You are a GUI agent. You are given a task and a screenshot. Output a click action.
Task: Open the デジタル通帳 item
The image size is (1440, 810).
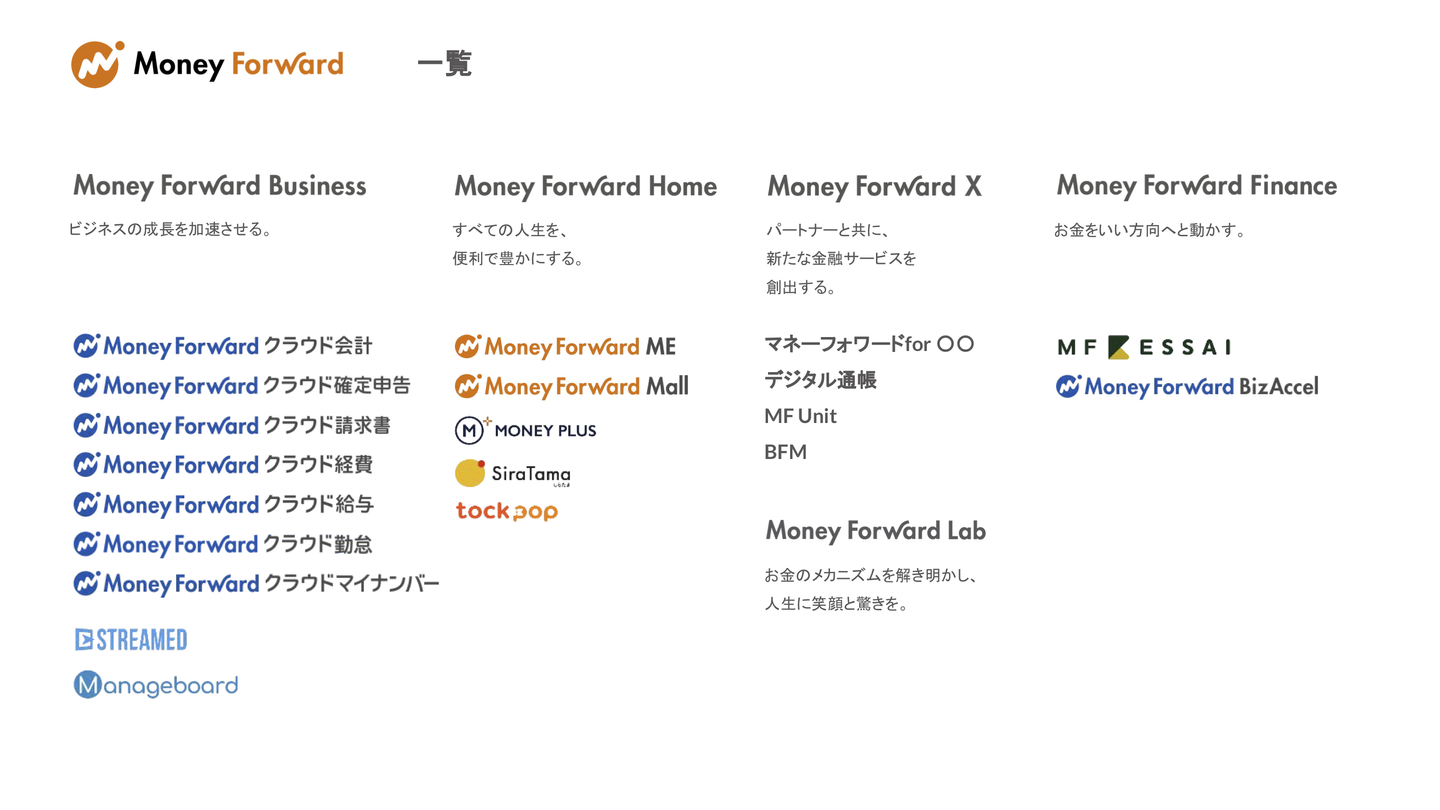coord(820,380)
